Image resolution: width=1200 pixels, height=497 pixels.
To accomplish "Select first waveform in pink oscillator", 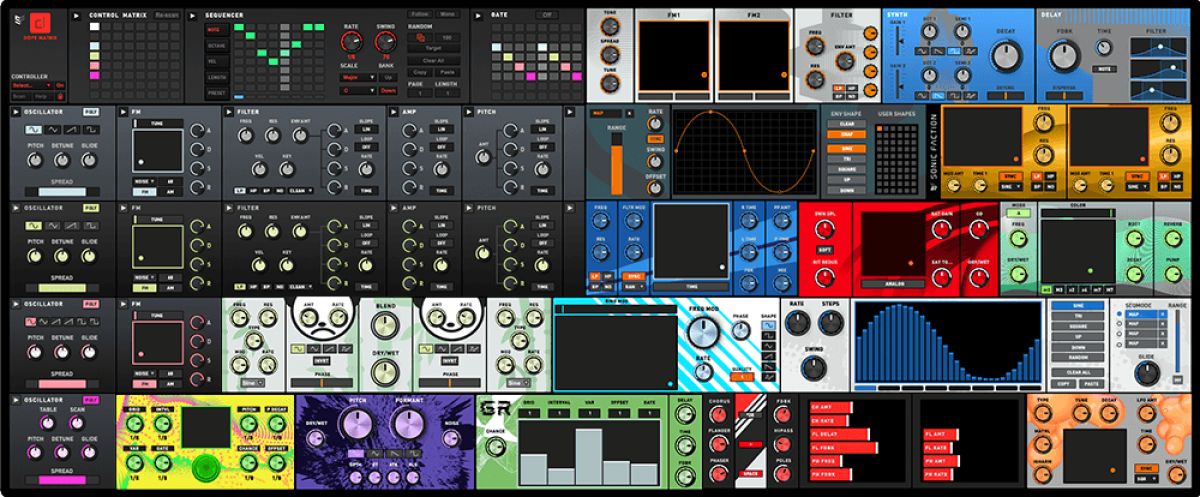I will (30, 322).
